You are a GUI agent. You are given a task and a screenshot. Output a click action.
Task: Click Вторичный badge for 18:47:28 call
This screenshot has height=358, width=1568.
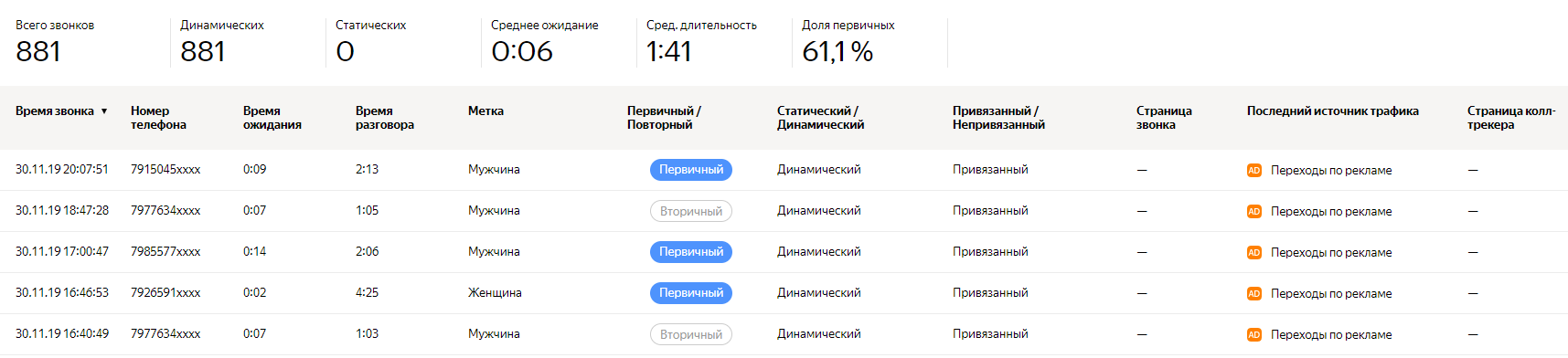click(x=691, y=211)
